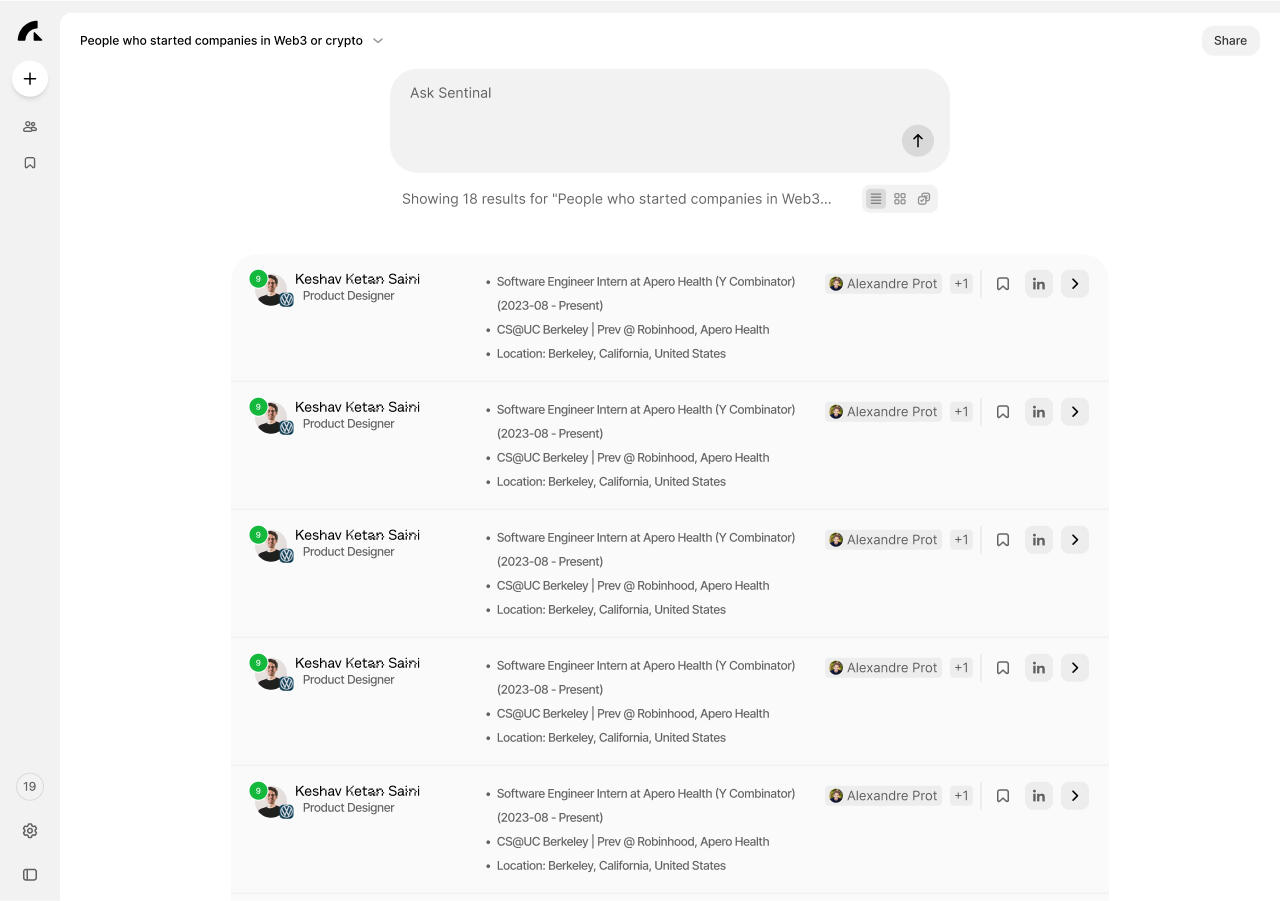Open first result's Keshav Ketan Saini avatar

[x=271, y=290]
